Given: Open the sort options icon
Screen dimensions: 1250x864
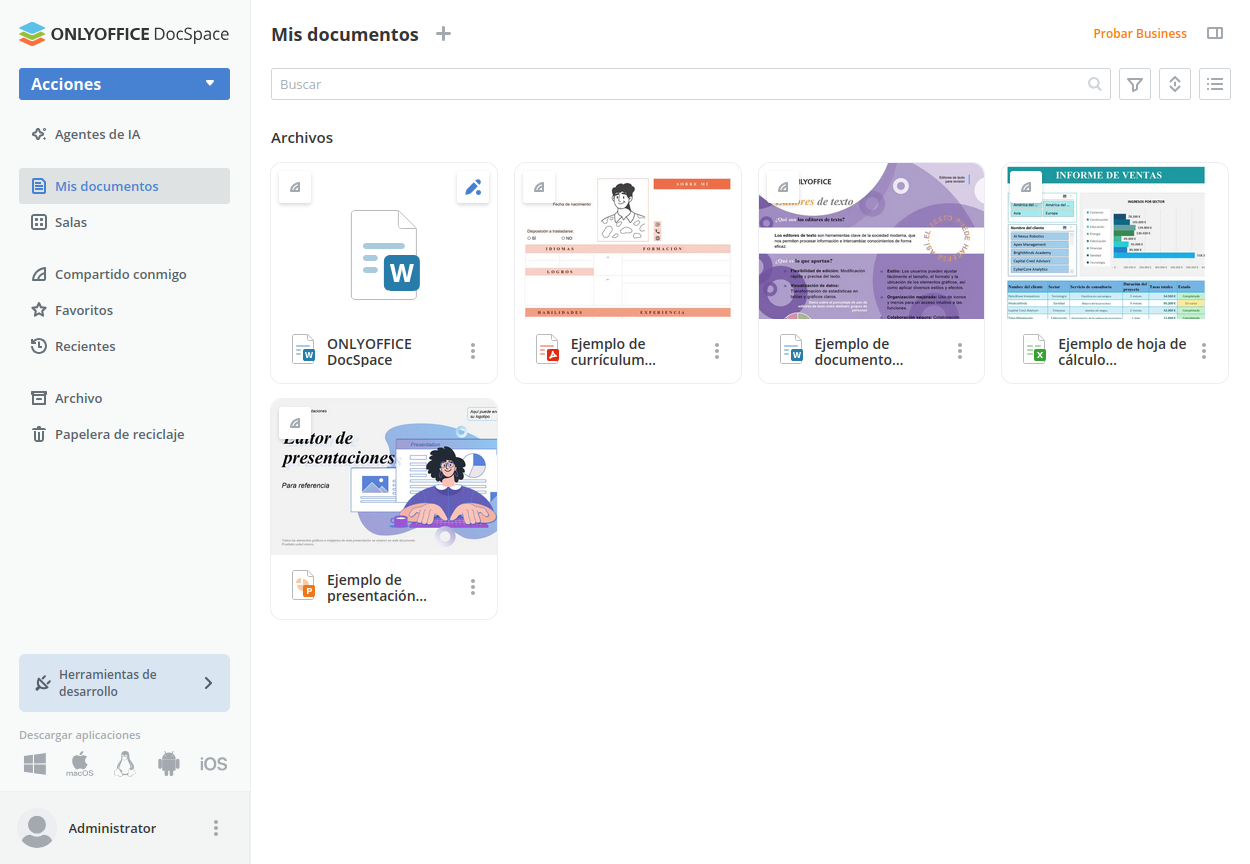Looking at the screenshot, I should 1175,85.
